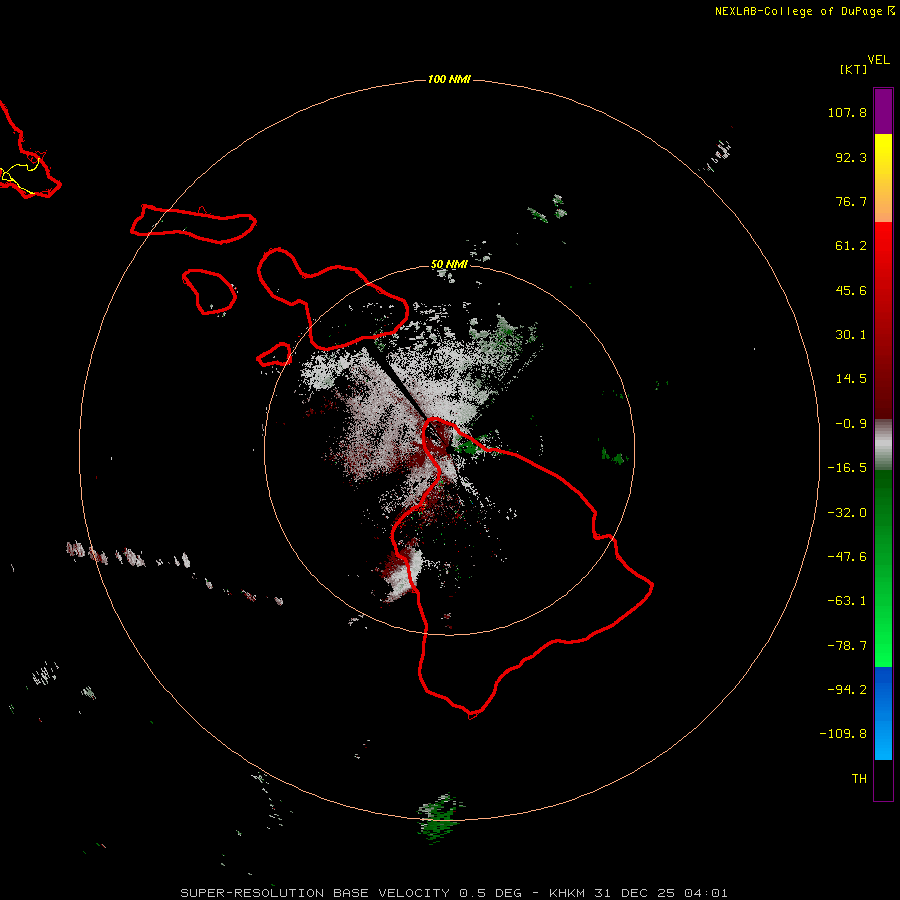Click the -63.1 velocity scale value
The image size is (900, 900).
coord(847,601)
